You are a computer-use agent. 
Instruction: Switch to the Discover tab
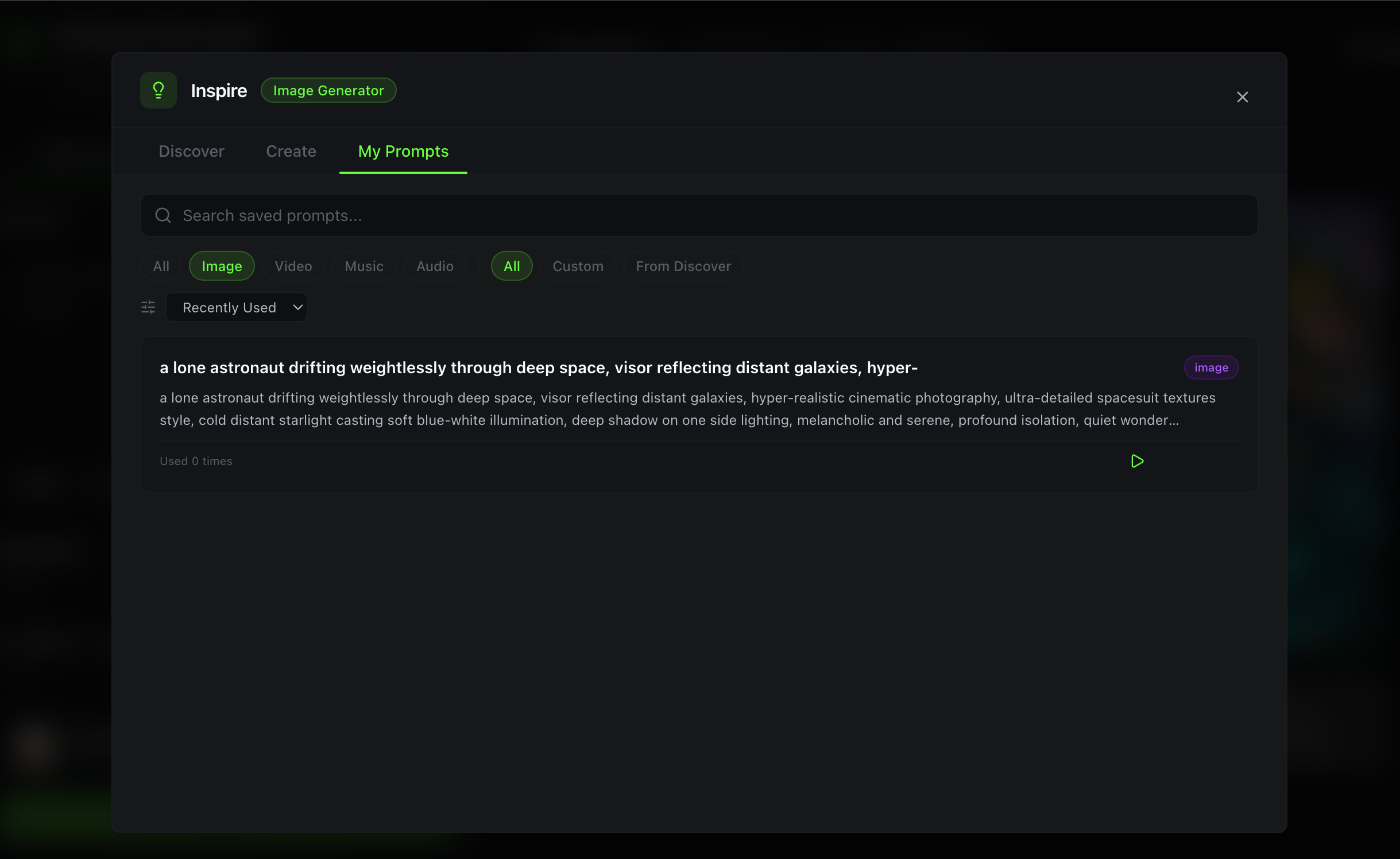tap(191, 151)
